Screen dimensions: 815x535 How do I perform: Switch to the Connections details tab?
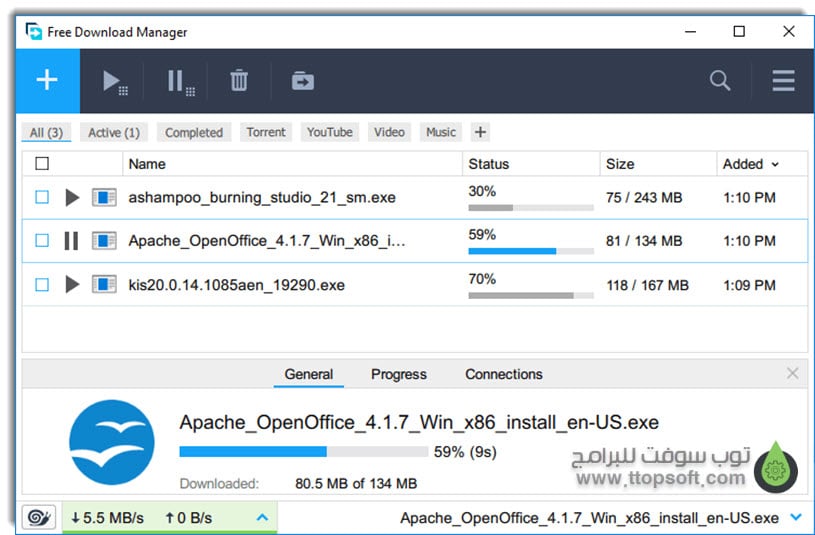pos(504,374)
